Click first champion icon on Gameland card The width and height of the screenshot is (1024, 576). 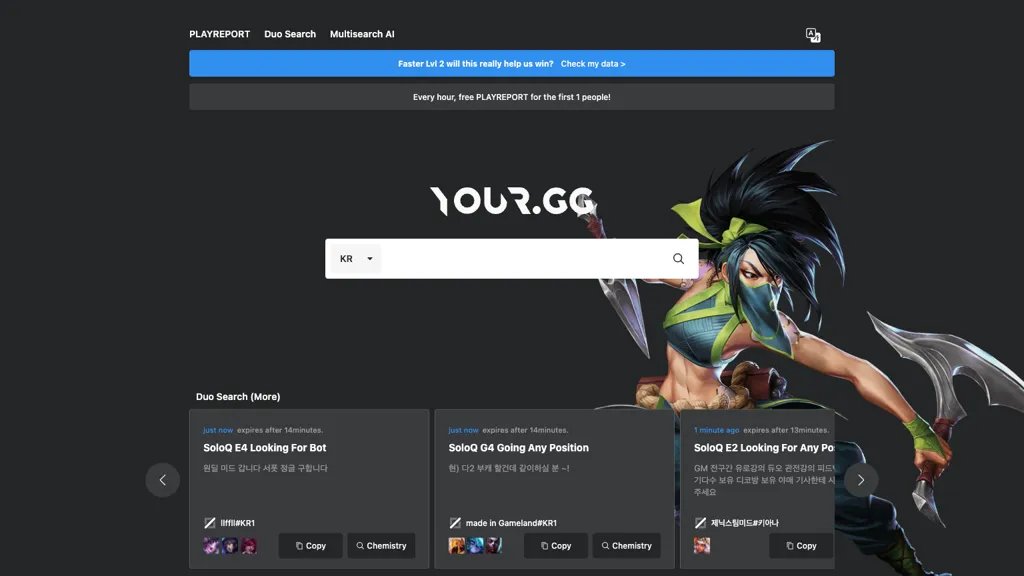click(x=457, y=546)
